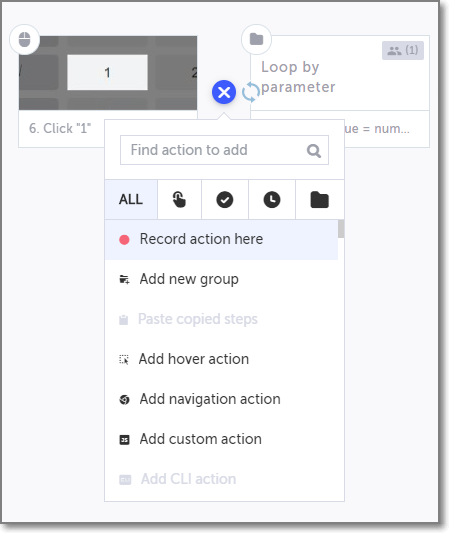Click the action list scrollbar thumb

click(341, 229)
